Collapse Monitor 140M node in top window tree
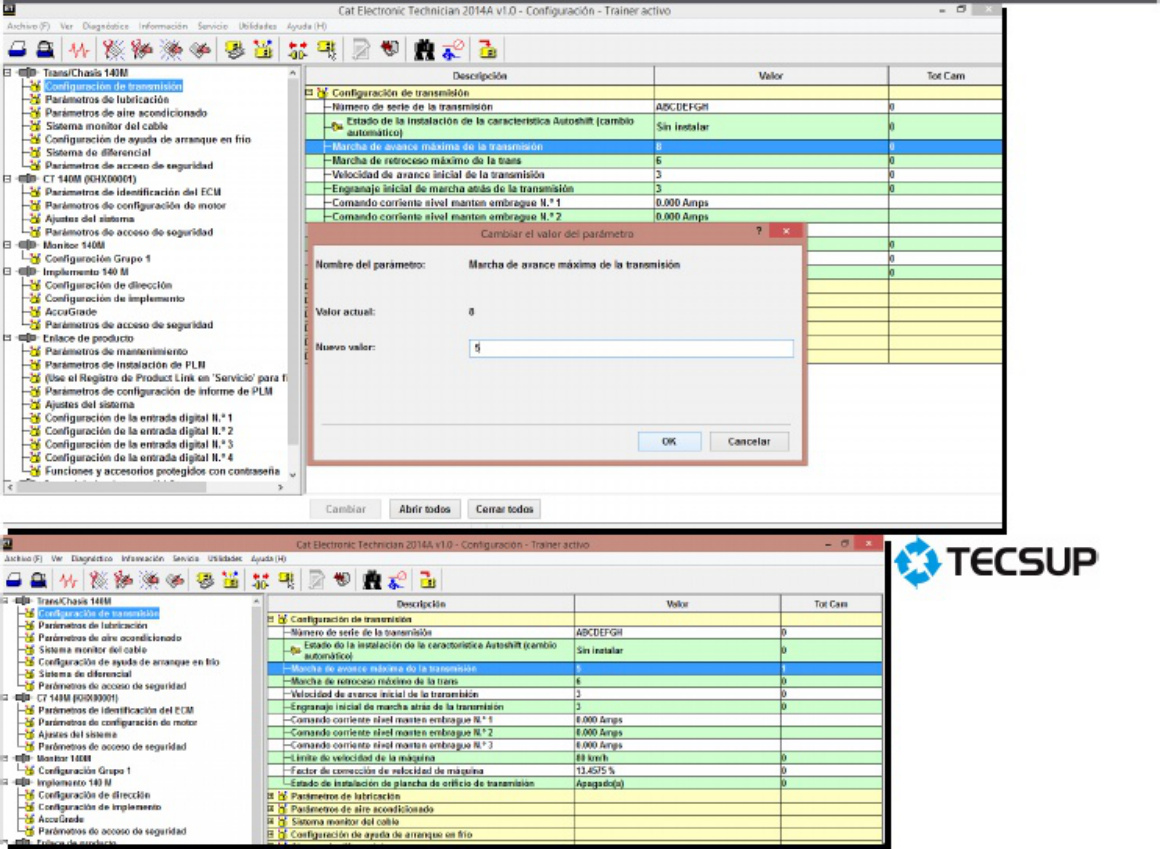This screenshot has width=1160, height=849. pyautogui.click(x=7, y=245)
